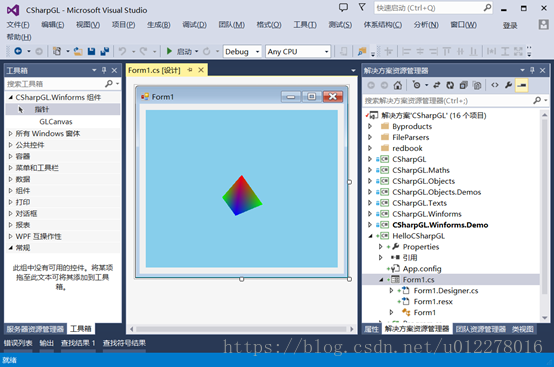Collapse the HelloCSharpGL project node
554x367 pixels.
(x=370, y=236)
